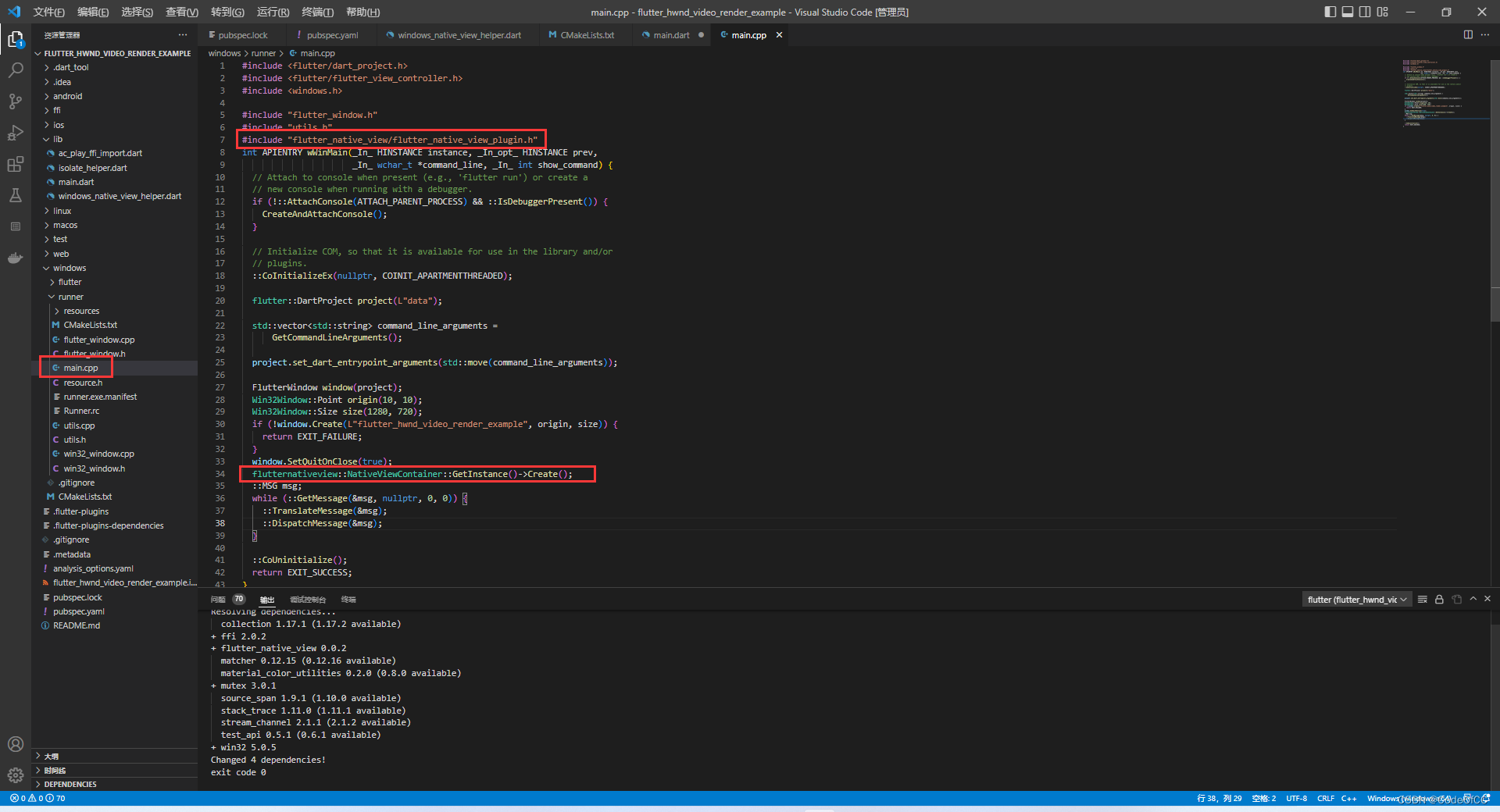Screen dimensions: 1500x812
Task: Open the 查看(V) menu
Action: tap(182, 12)
